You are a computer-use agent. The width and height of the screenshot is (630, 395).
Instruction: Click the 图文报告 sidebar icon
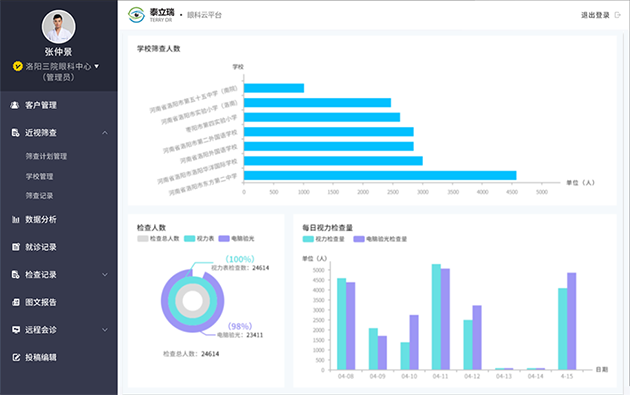coord(15,302)
